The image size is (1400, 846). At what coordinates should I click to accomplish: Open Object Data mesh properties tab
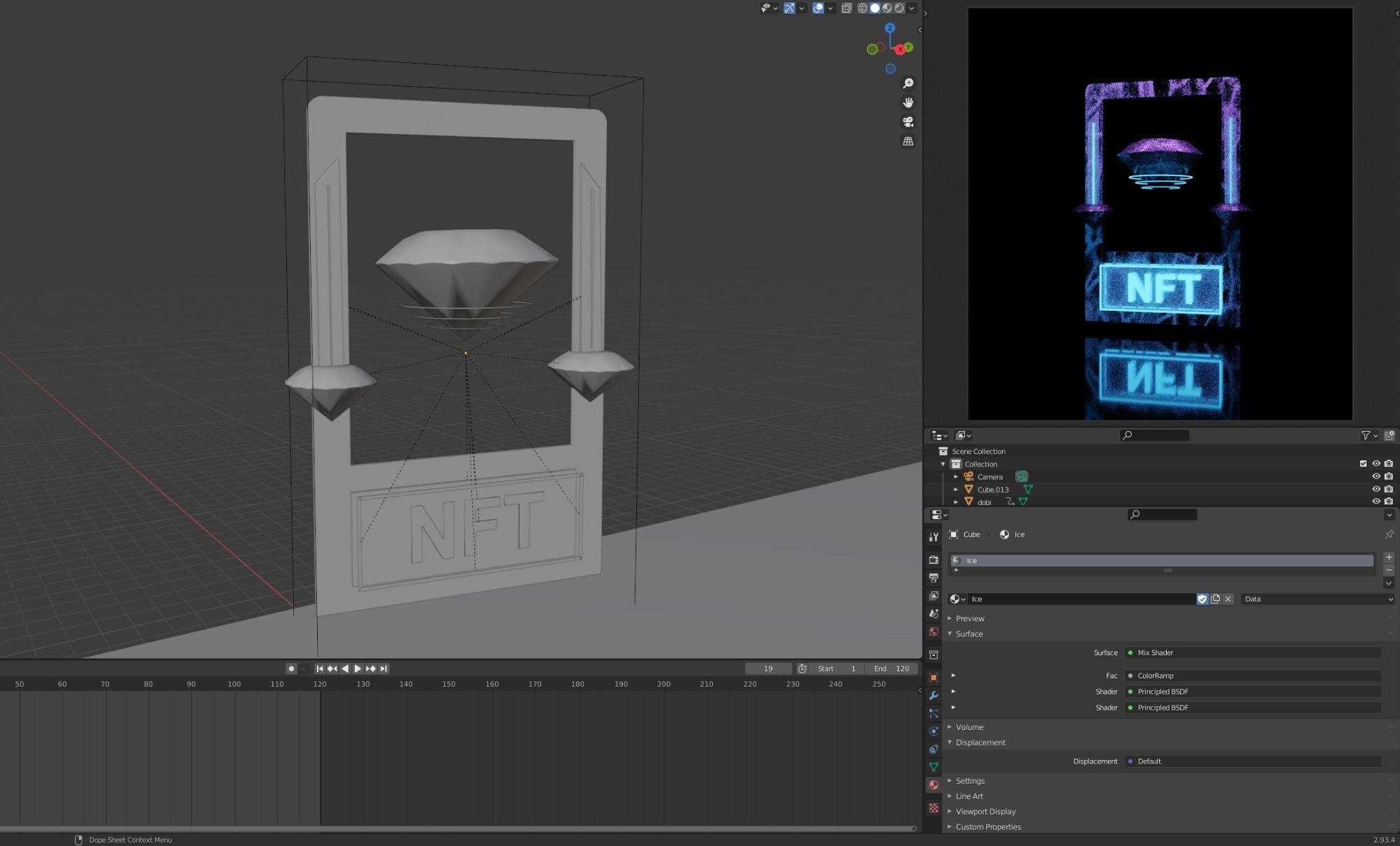(934, 767)
